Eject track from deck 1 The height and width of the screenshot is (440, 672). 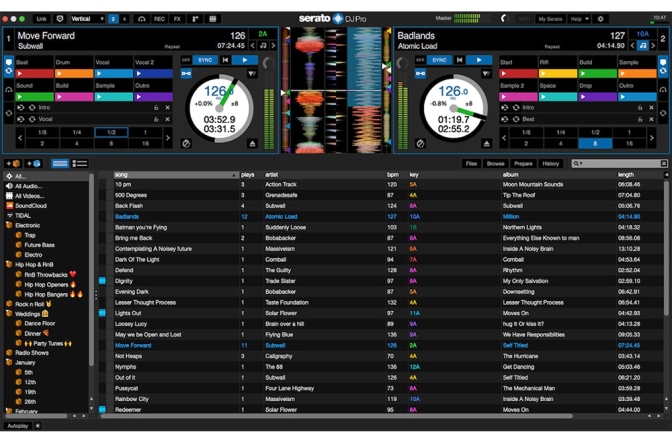coord(252,144)
